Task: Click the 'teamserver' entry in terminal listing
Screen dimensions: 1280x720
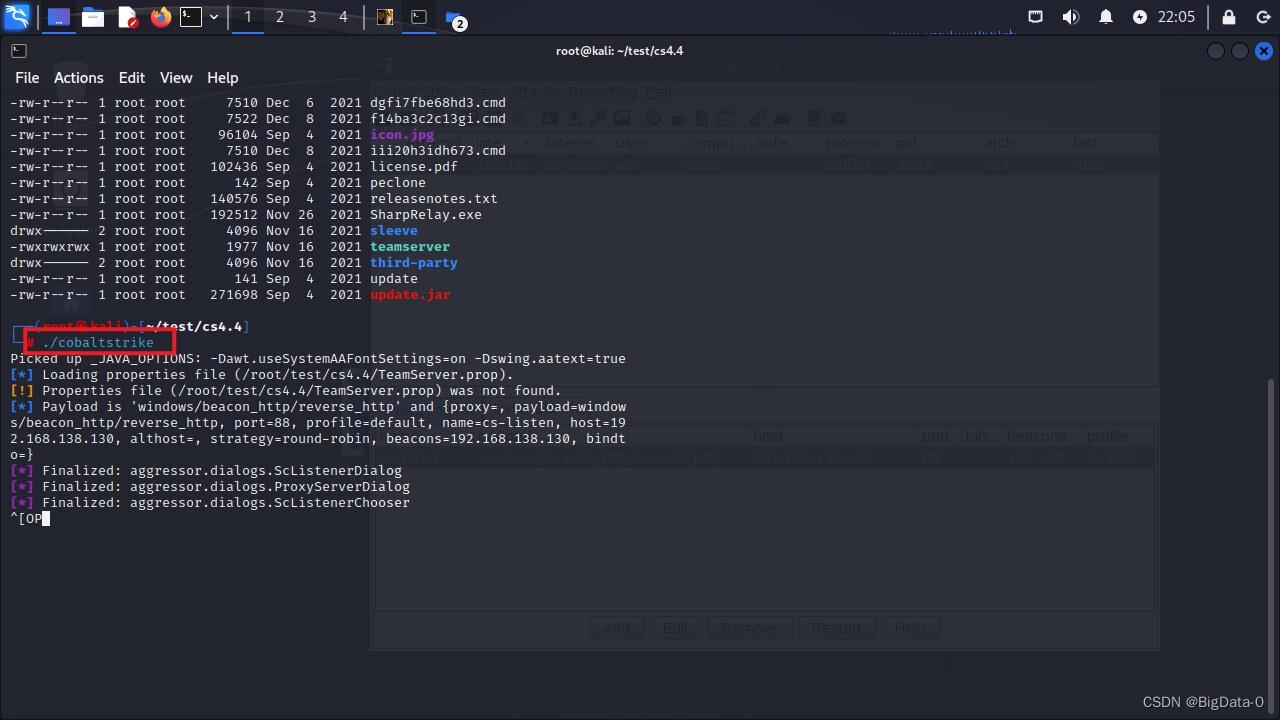Action: pos(410,247)
